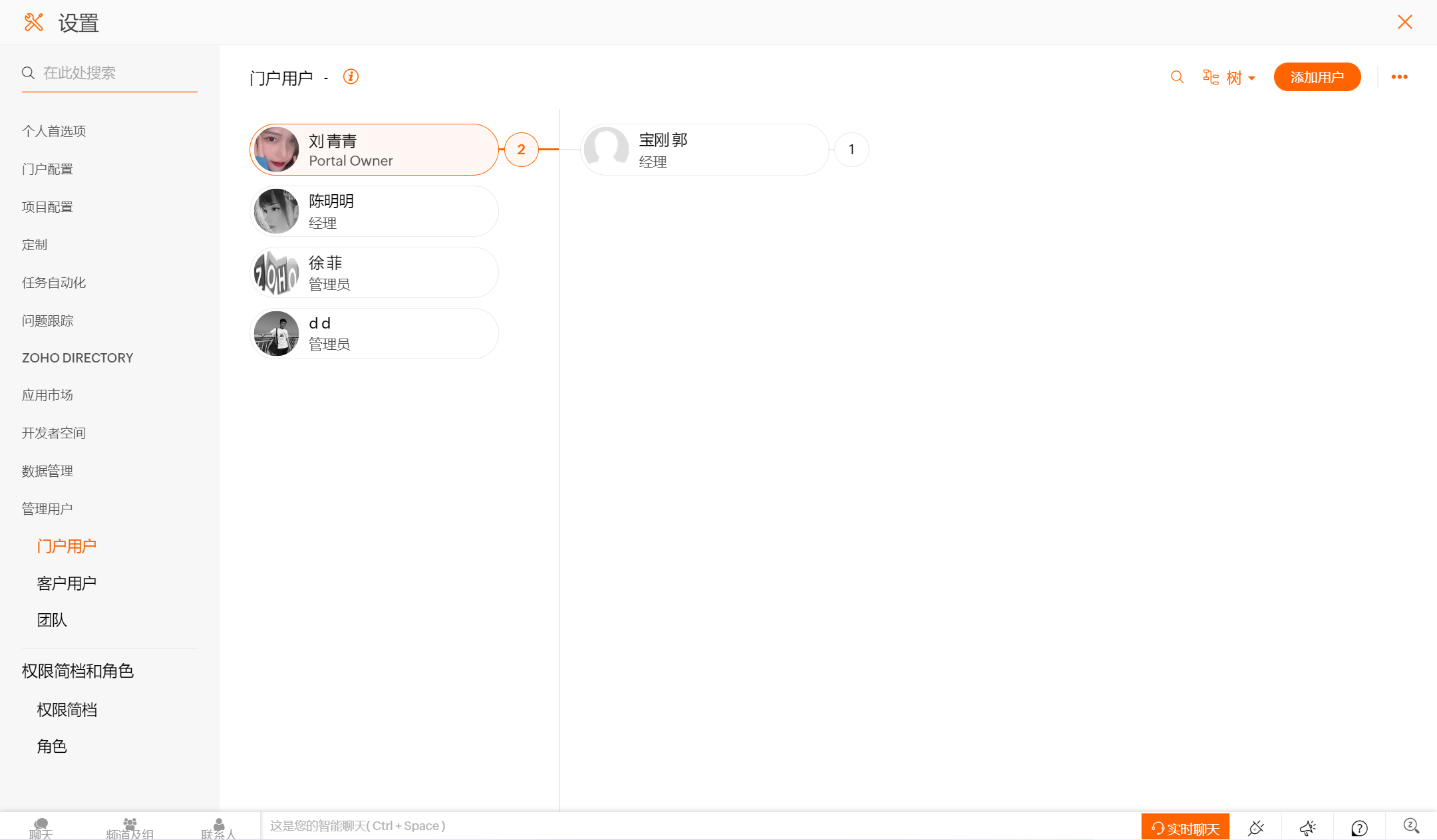Open the announcements megaphone icon

coord(1307,828)
